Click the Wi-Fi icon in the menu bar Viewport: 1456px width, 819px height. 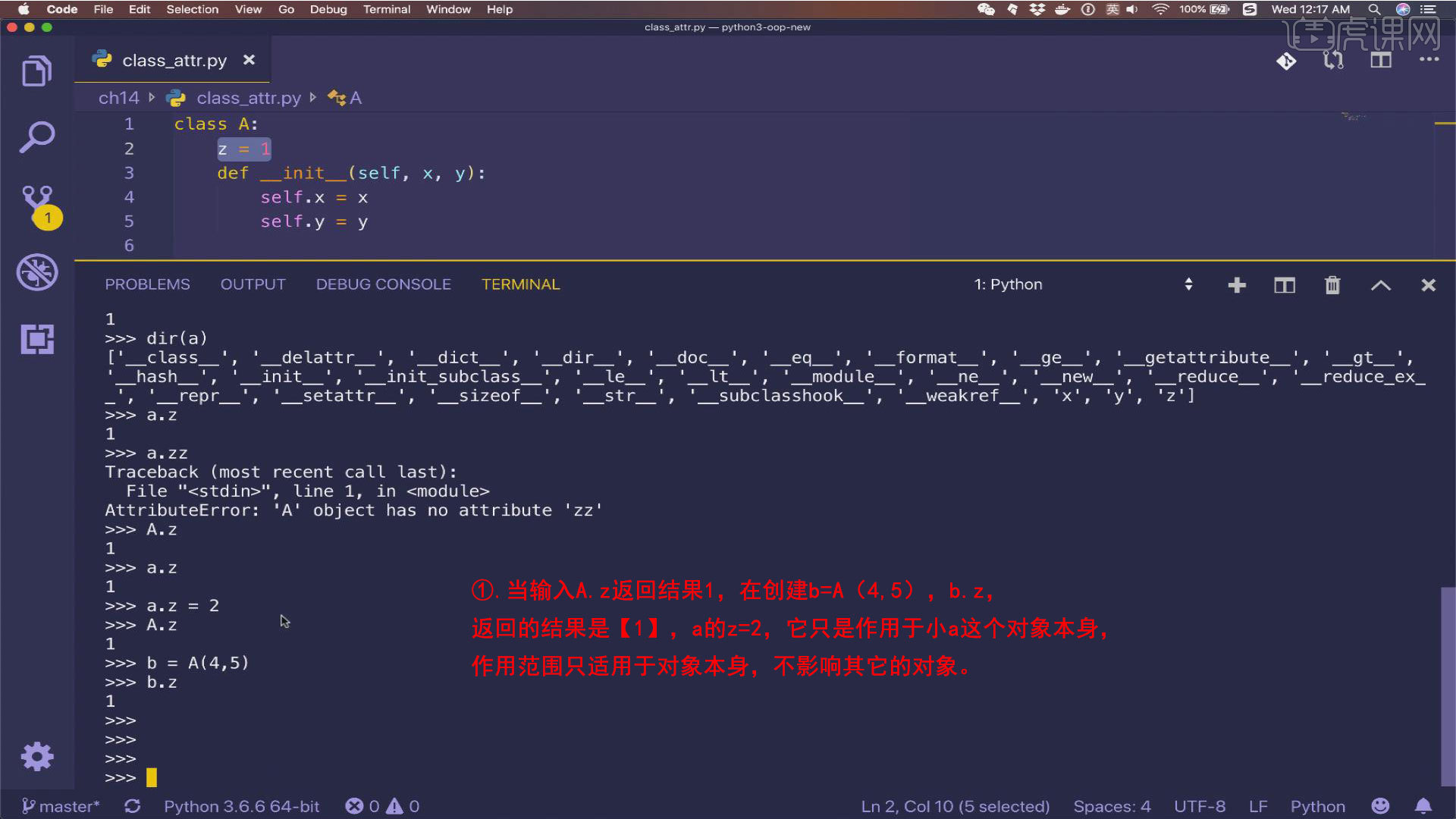coord(1160,9)
